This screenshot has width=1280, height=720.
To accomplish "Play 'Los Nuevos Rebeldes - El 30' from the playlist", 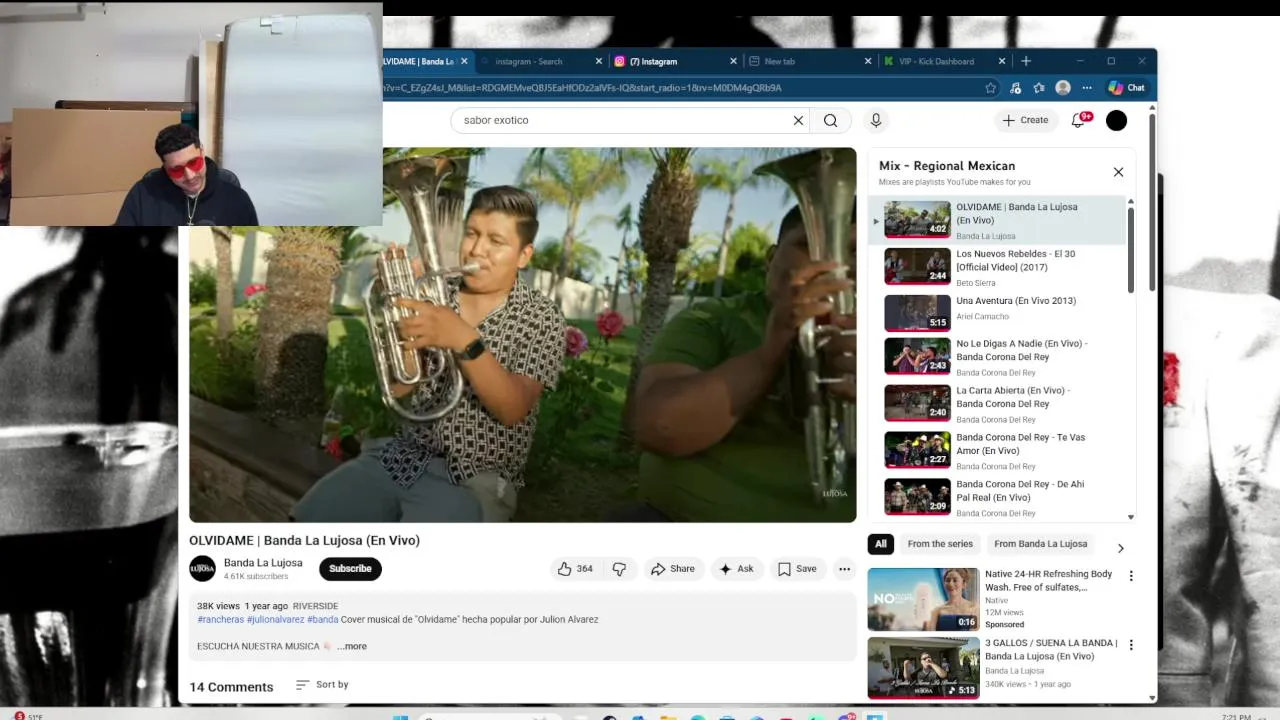I will (x=1000, y=267).
